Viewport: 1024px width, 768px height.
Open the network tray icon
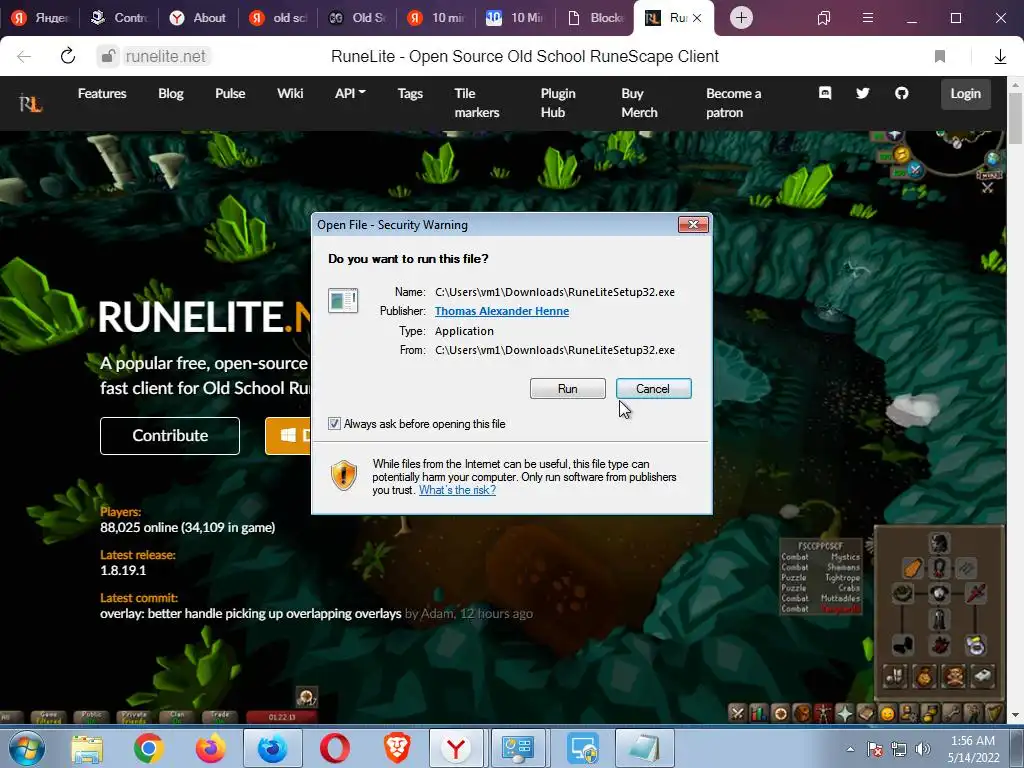899,749
